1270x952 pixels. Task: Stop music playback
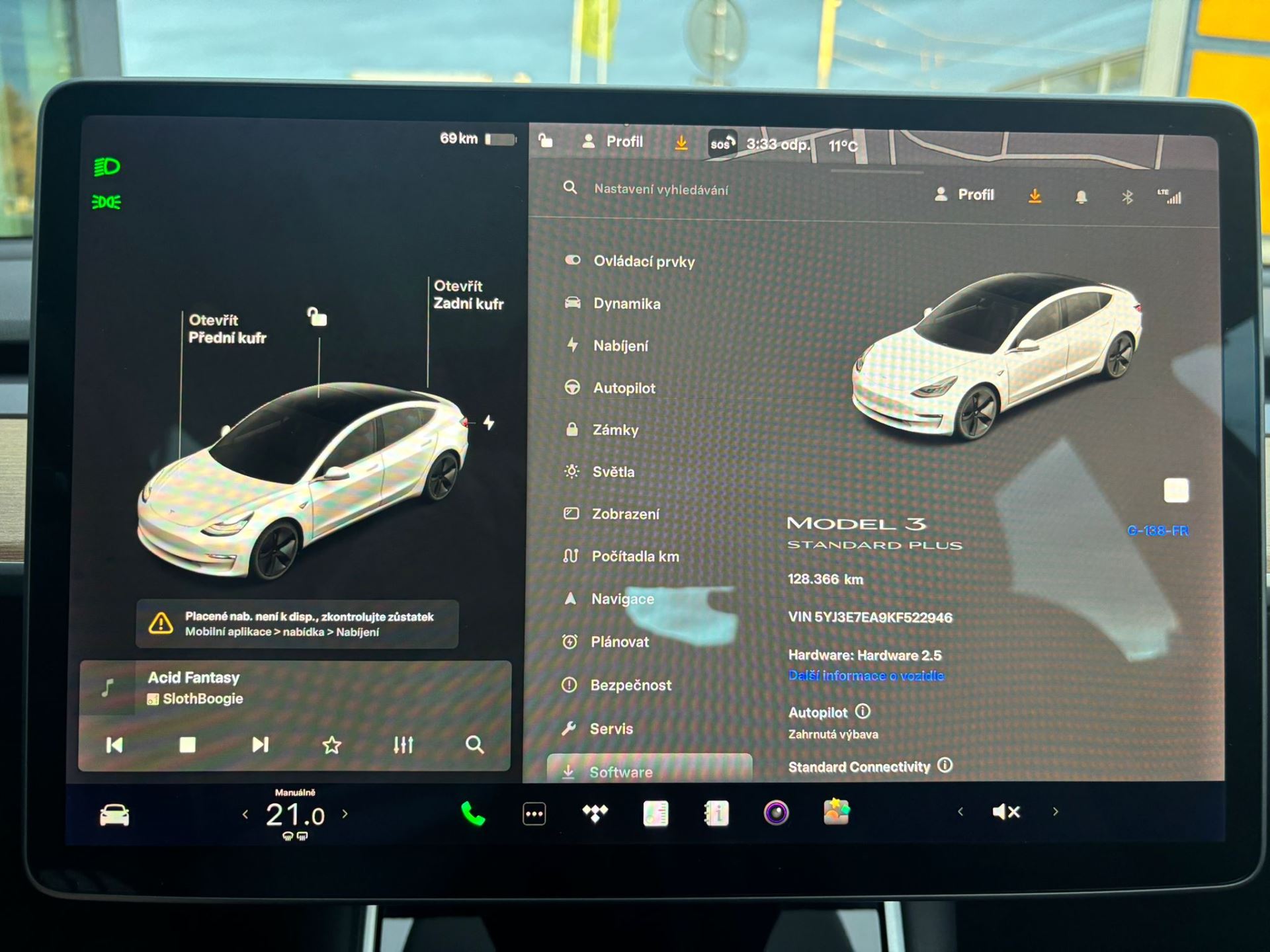[187, 745]
